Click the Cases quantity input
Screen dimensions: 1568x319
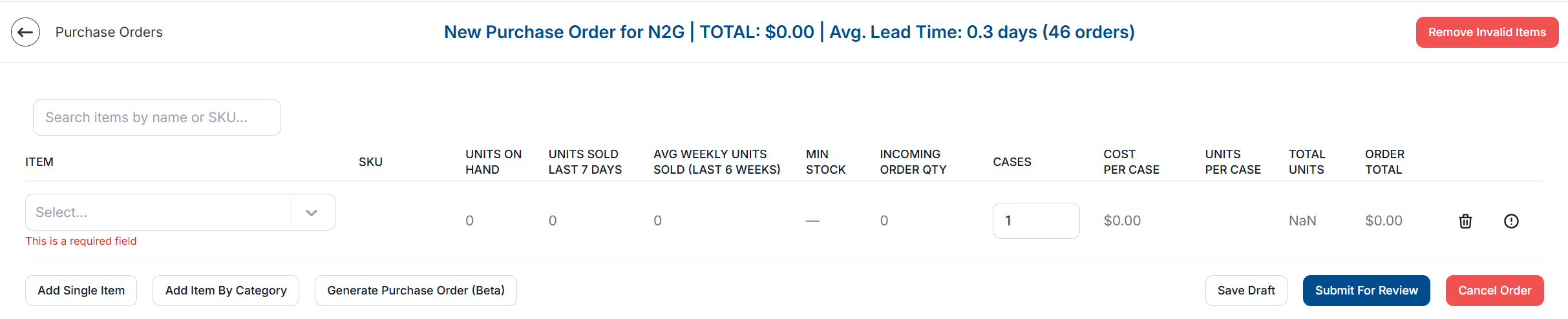pos(1036,221)
